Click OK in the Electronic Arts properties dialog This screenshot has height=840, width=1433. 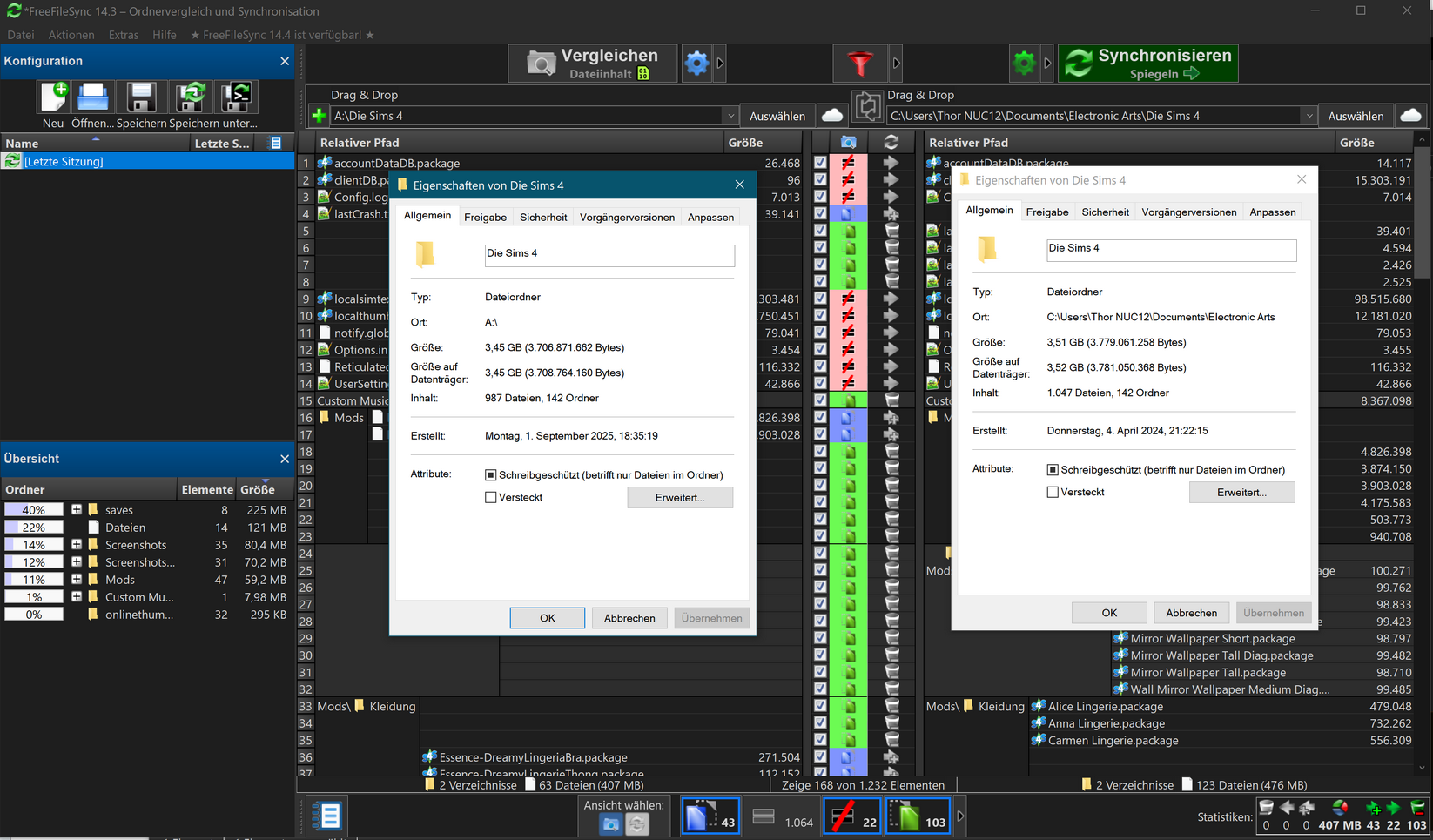click(1109, 613)
